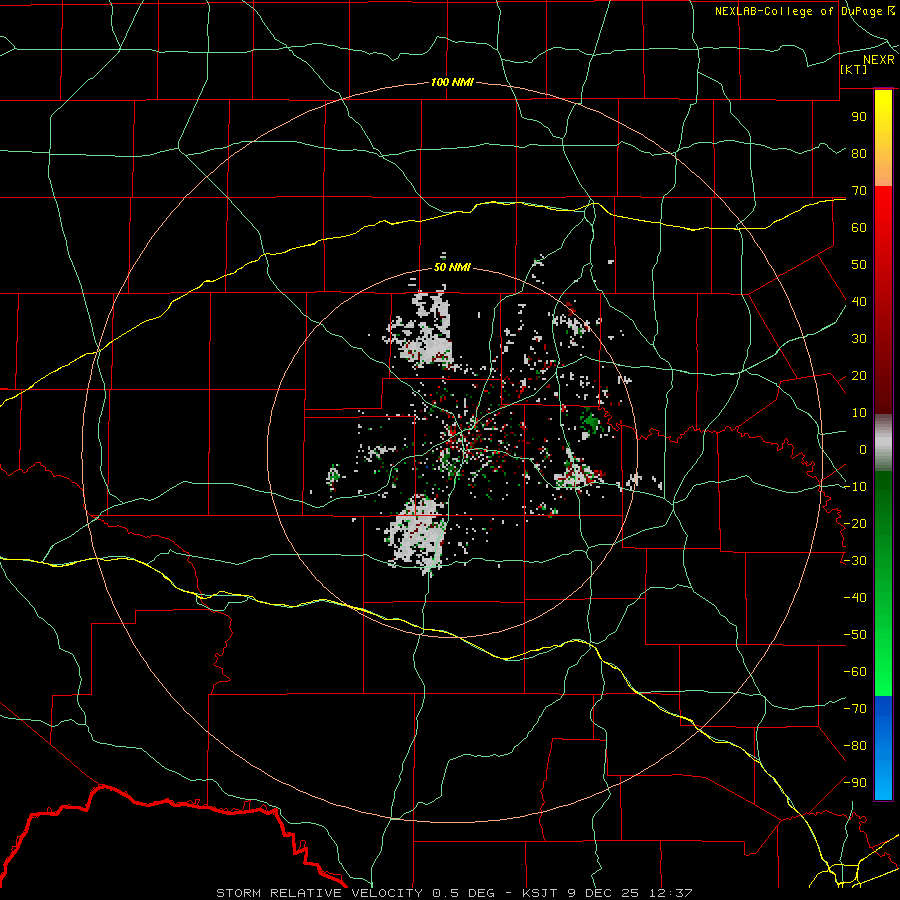Select the -80 value on the velocity scale
900x900 pixels.
tap(855, 746)
